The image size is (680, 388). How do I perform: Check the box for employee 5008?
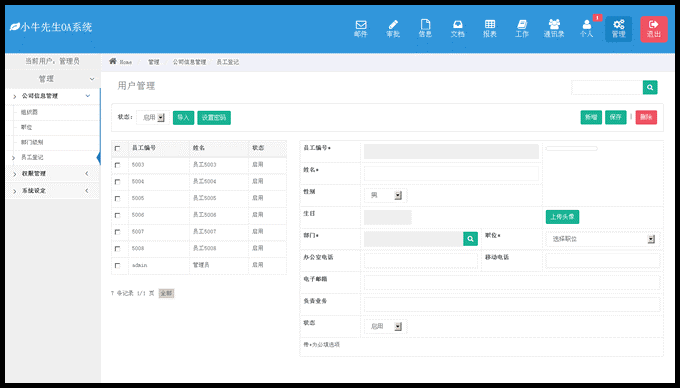[x=118, y=249]
